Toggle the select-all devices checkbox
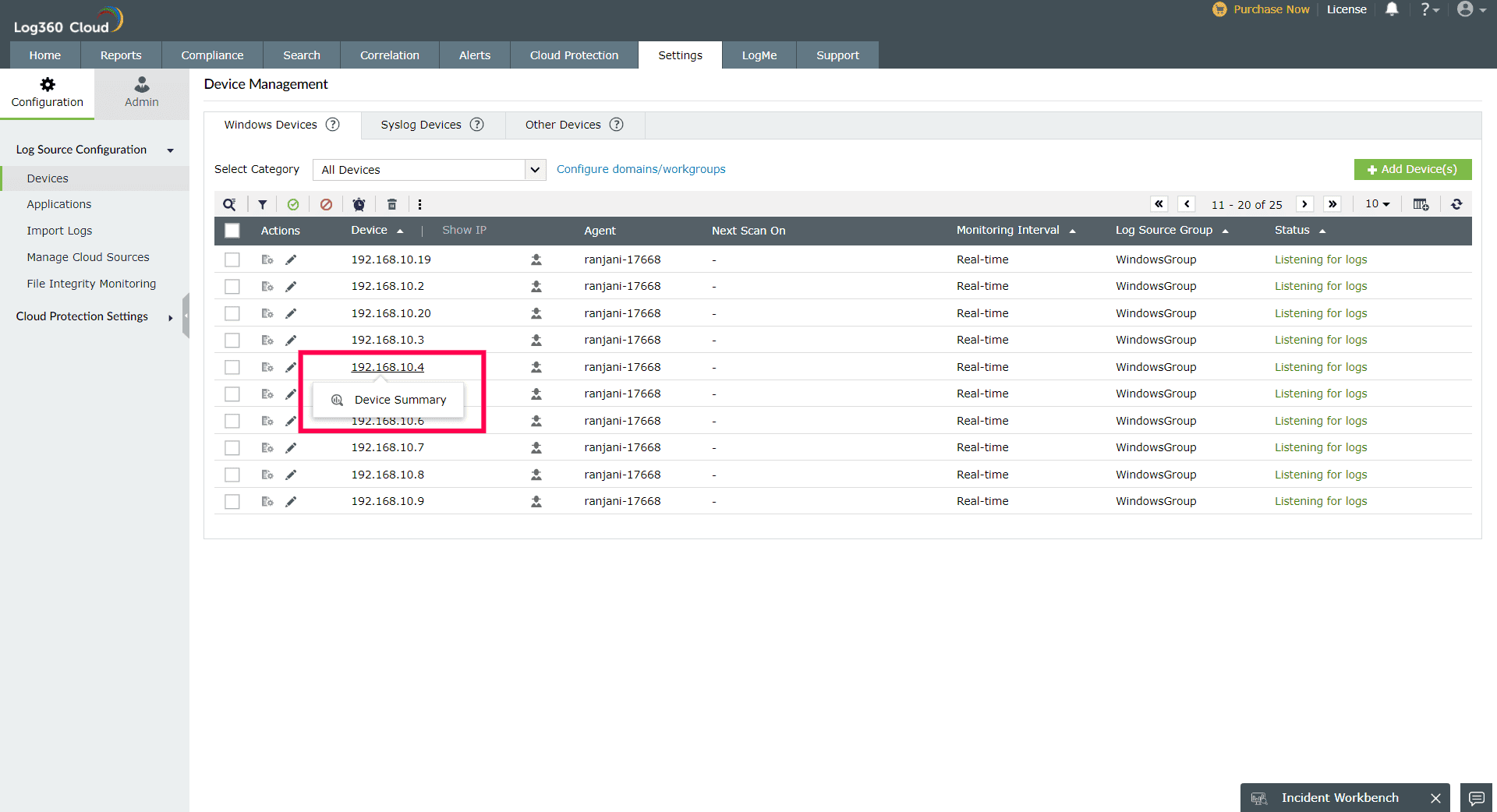 click(x=232, y=231)
